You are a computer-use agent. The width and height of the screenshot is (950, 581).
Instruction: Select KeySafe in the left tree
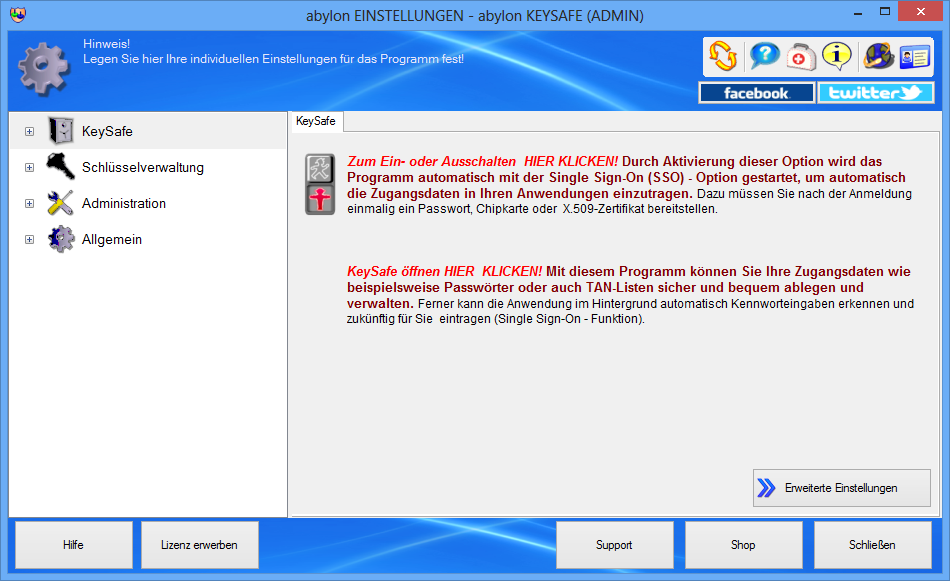pos(107,131)
